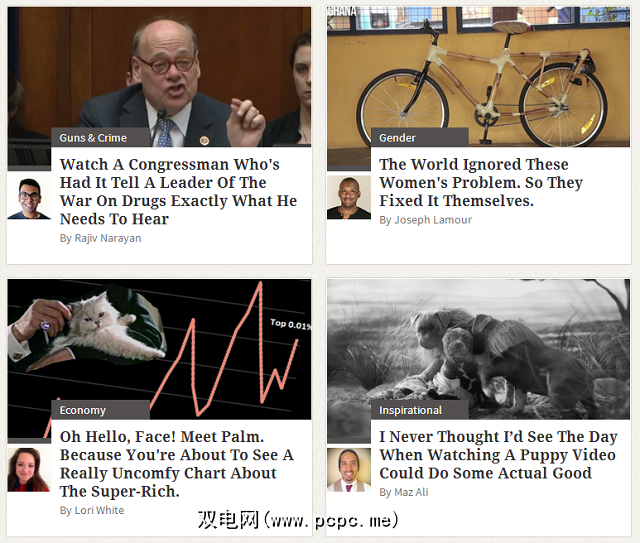
Task: Click Rajiv Narayan's author avatar
Action: point(29,198)
